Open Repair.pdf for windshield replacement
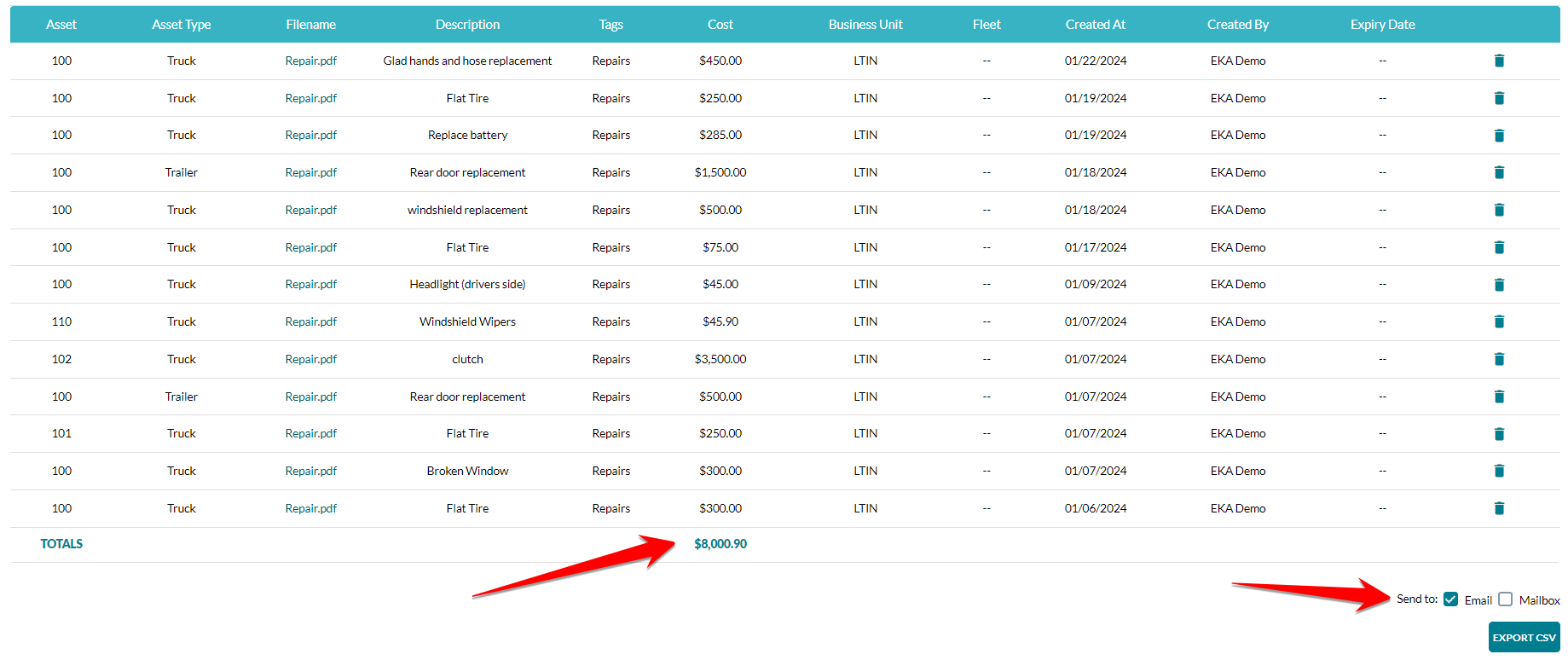 [x=311, y=210]
